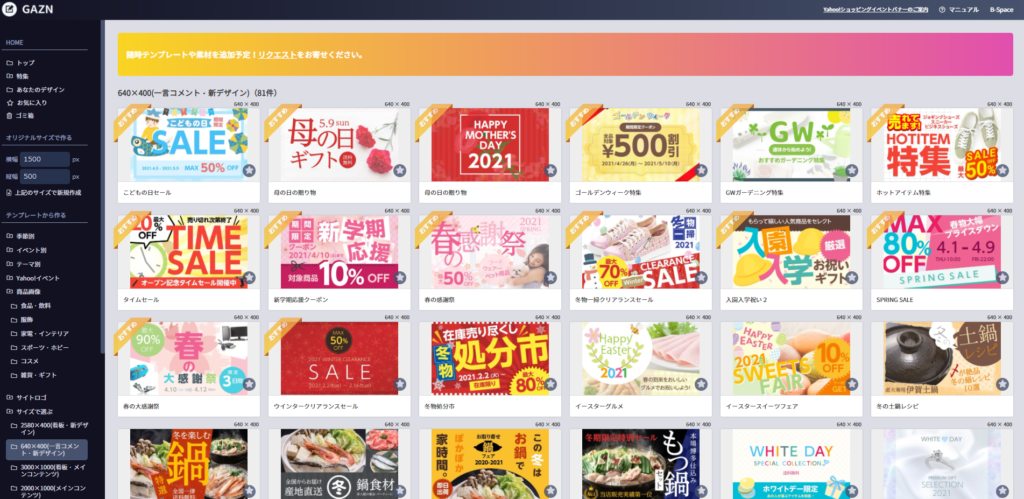1024x499 pixels.
Task: Star the SPRING SALE template
Action: (x=1002, y=278)
